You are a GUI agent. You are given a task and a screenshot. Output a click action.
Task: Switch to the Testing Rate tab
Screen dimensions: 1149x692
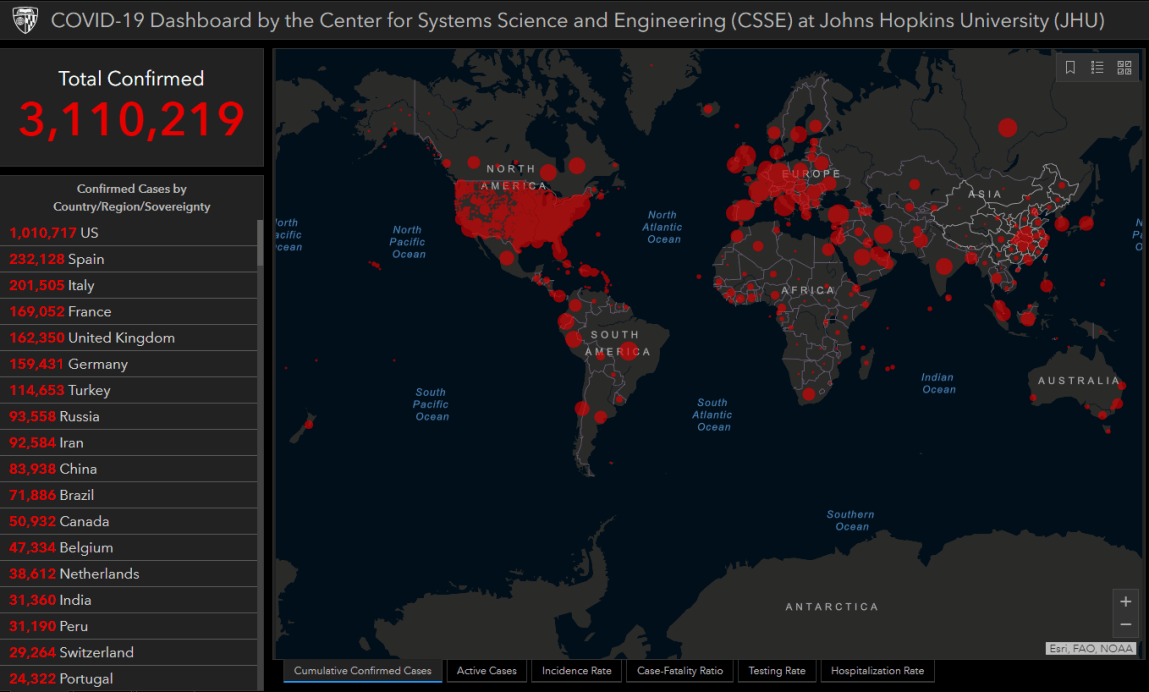coord(777,671)
